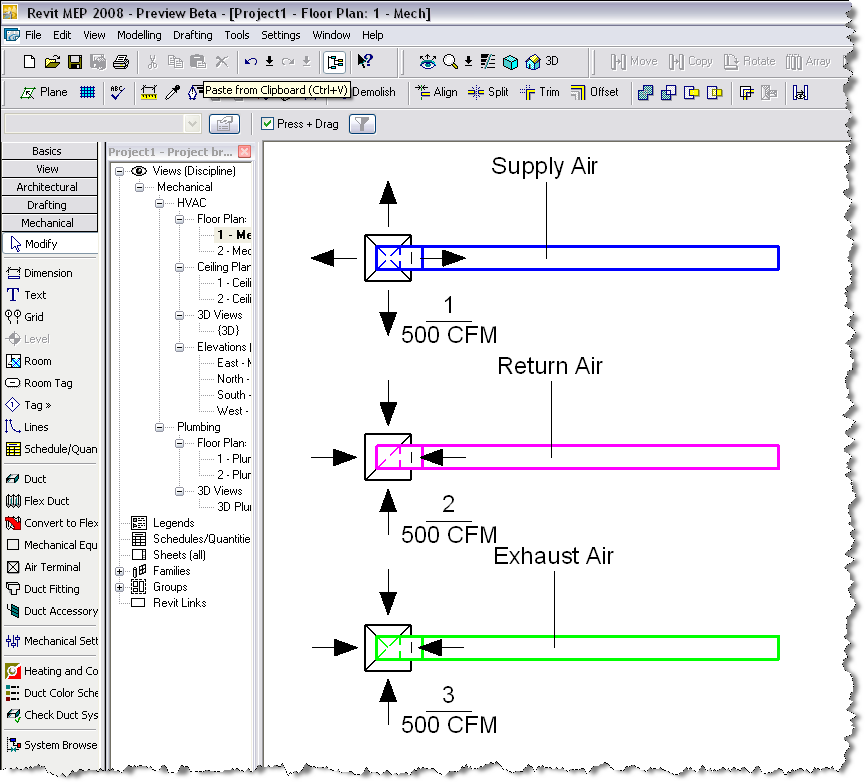Click the Dynamic View eye icon

coord(428,62)
